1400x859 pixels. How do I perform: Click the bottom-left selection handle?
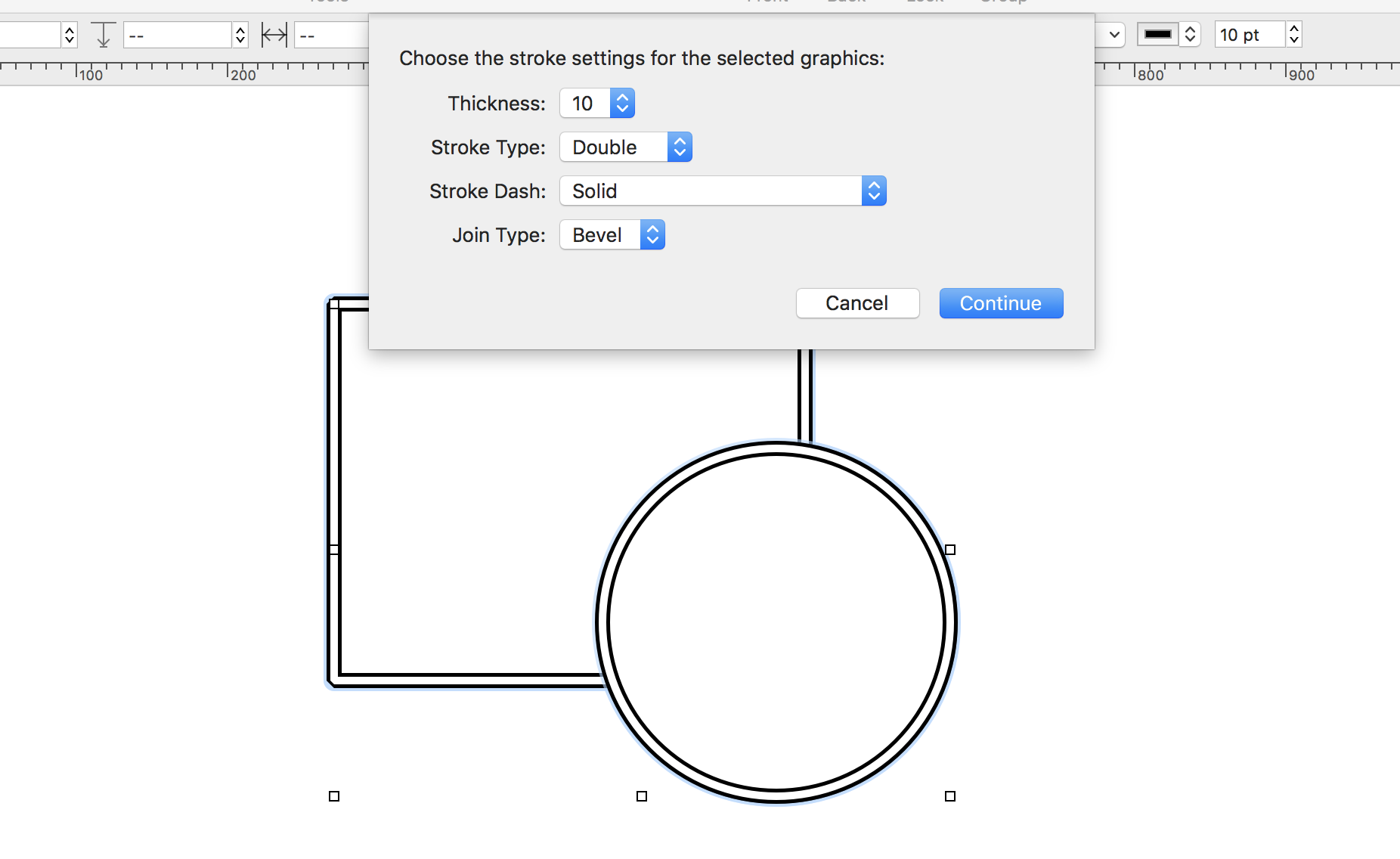334,796
